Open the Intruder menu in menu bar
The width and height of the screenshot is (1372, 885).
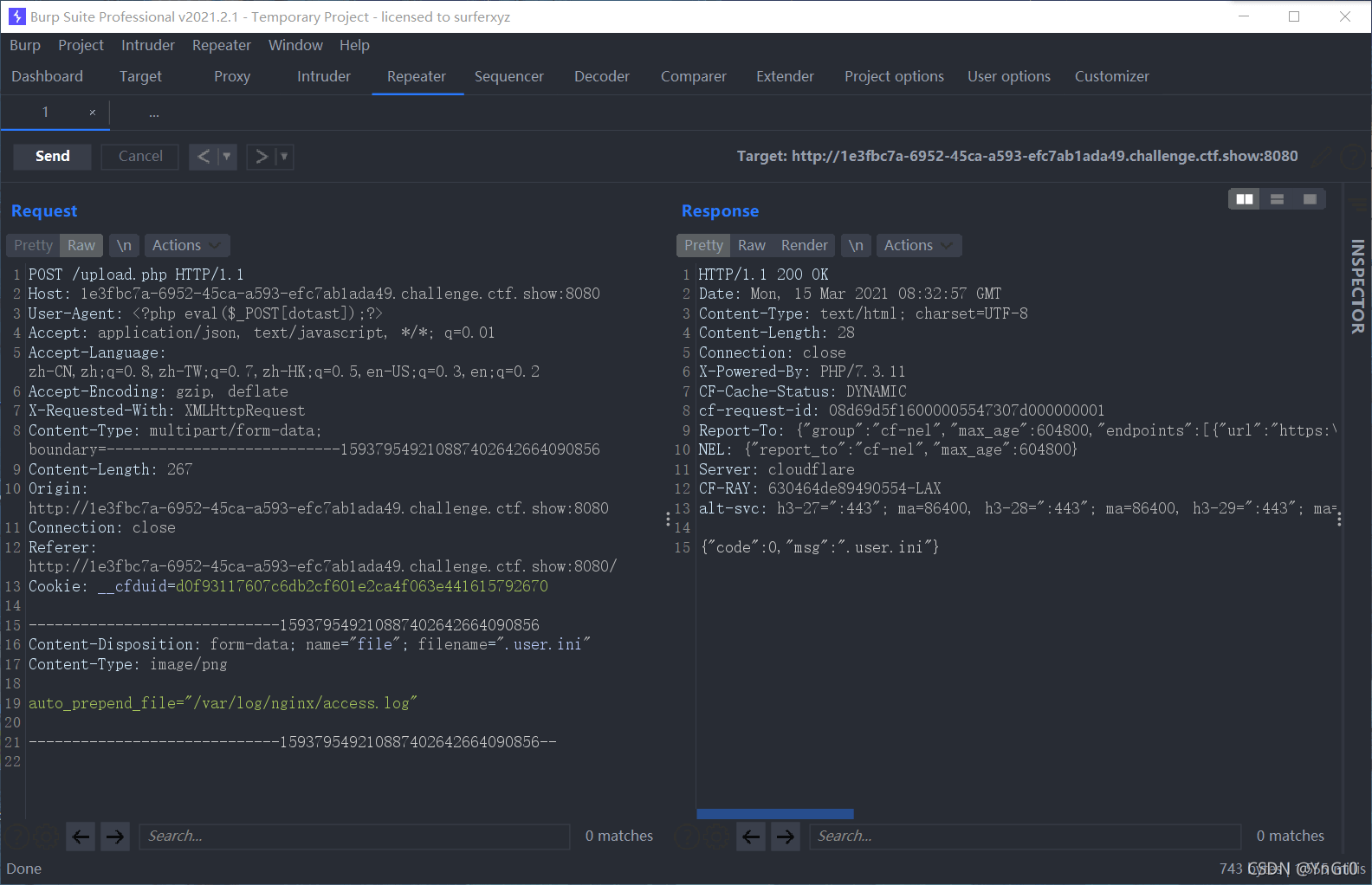click(148, 45)
